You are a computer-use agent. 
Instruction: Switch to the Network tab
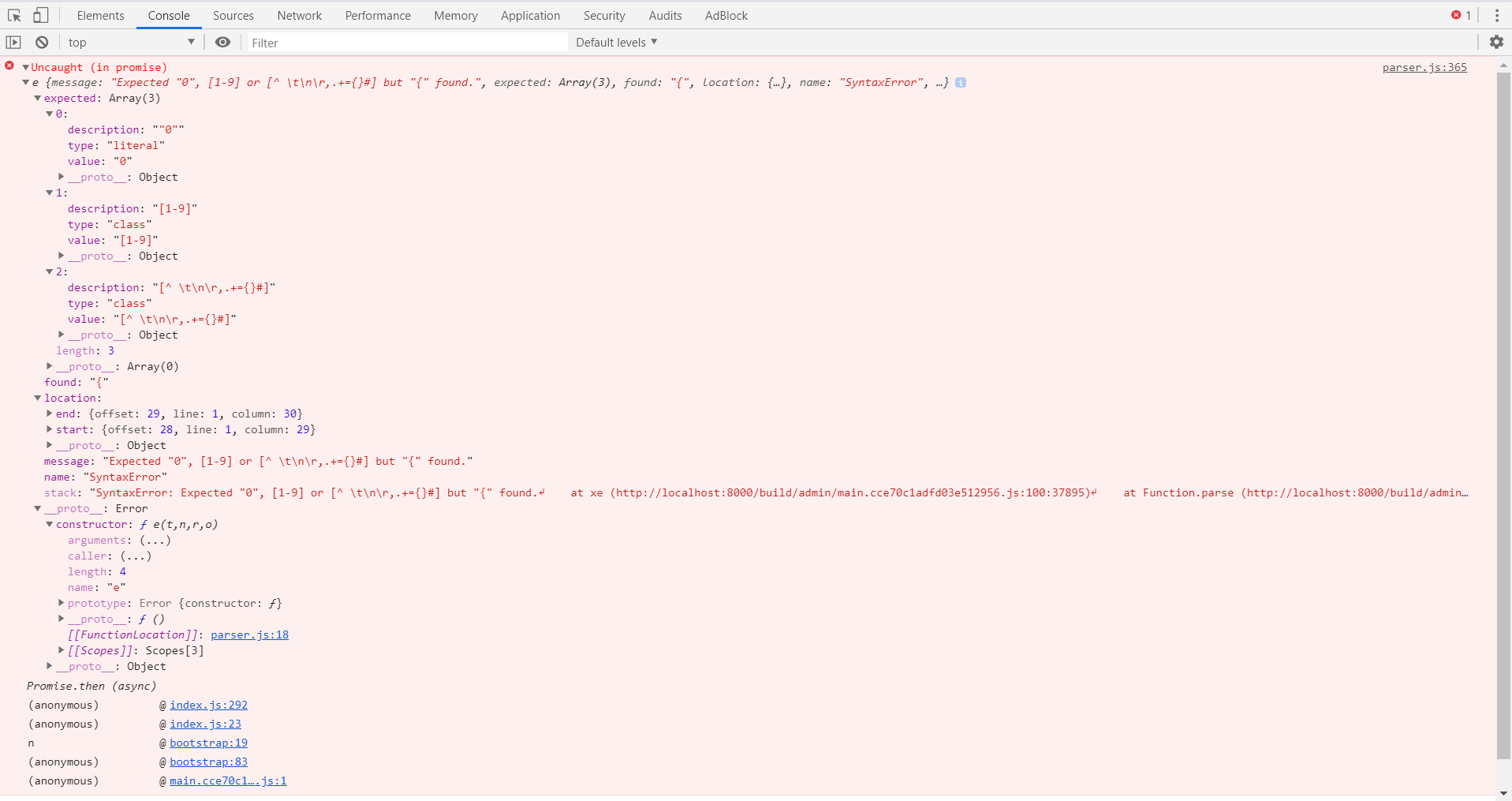[x=300, y=16]
